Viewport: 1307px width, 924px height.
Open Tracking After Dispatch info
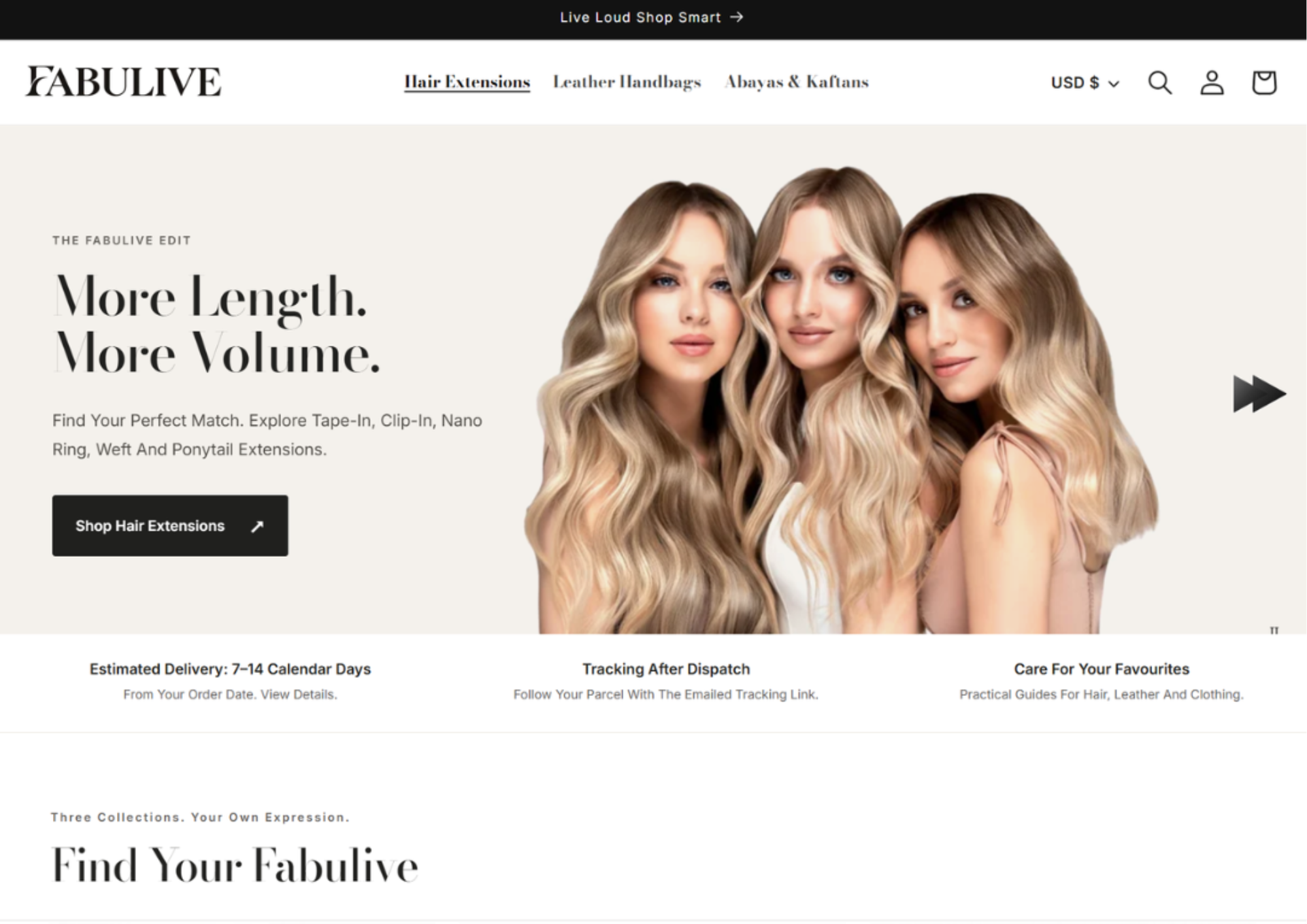[666, 669]
